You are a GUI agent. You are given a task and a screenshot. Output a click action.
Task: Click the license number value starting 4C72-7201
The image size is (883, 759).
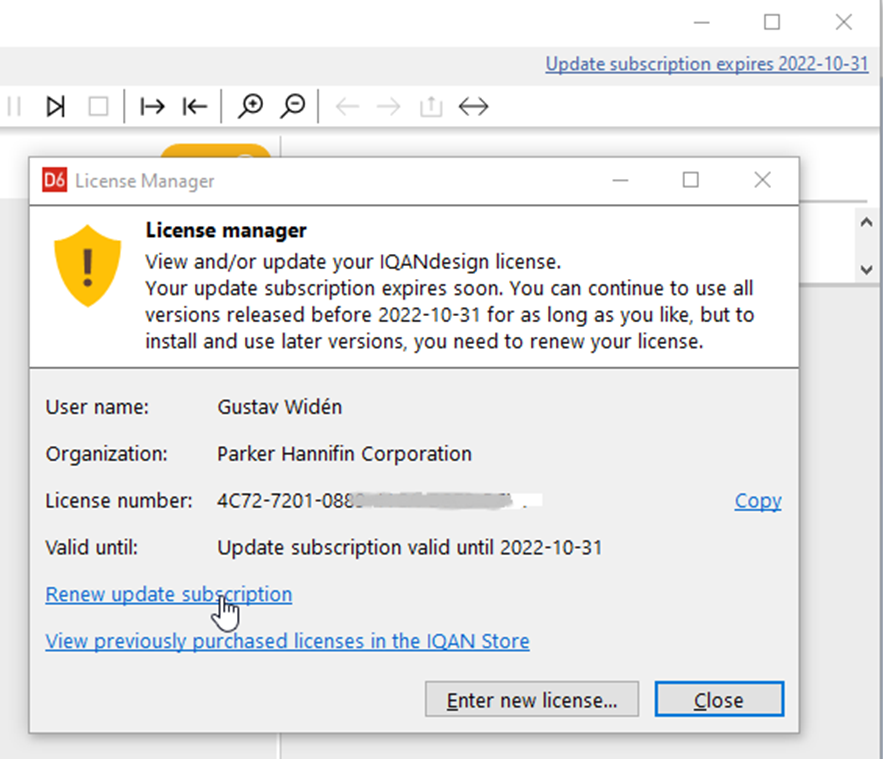point(380,501)
